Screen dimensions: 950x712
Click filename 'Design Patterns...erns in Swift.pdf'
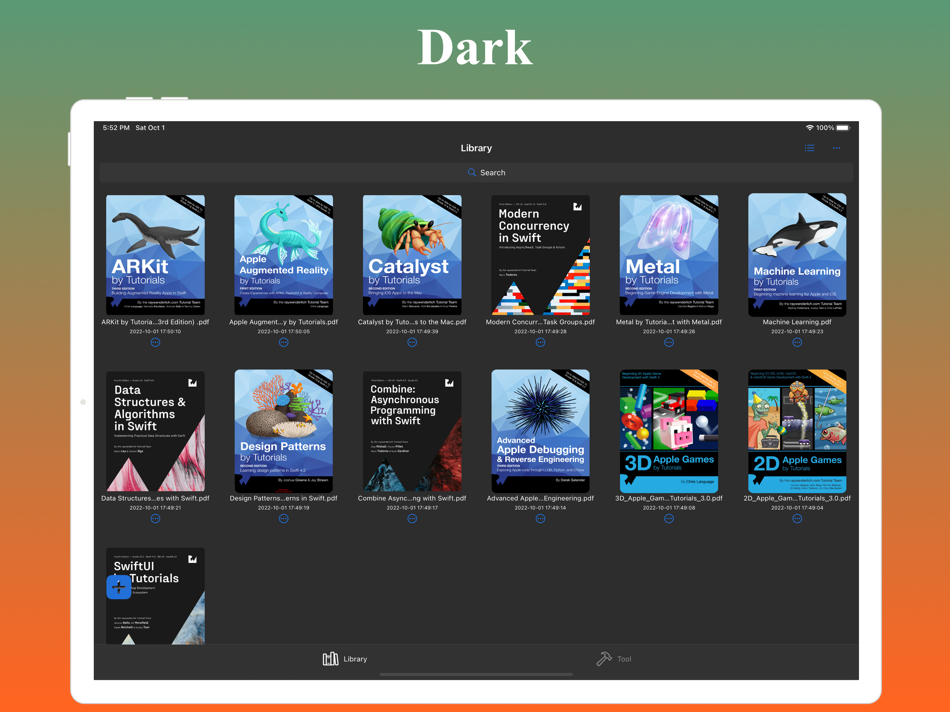tap(284, 498)
